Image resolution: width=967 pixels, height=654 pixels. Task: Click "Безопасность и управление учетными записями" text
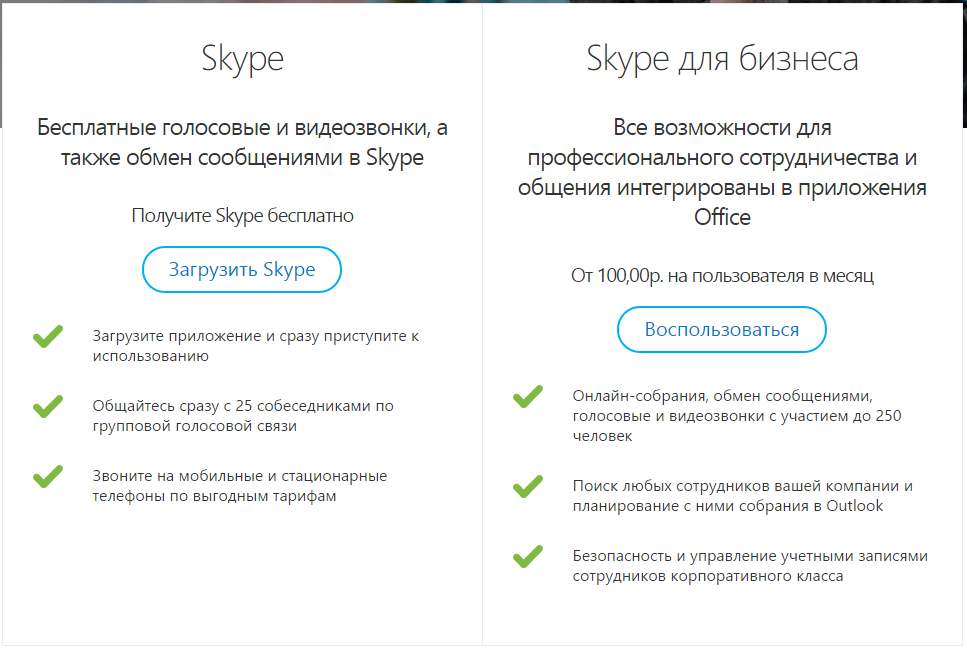coord(750,565)
